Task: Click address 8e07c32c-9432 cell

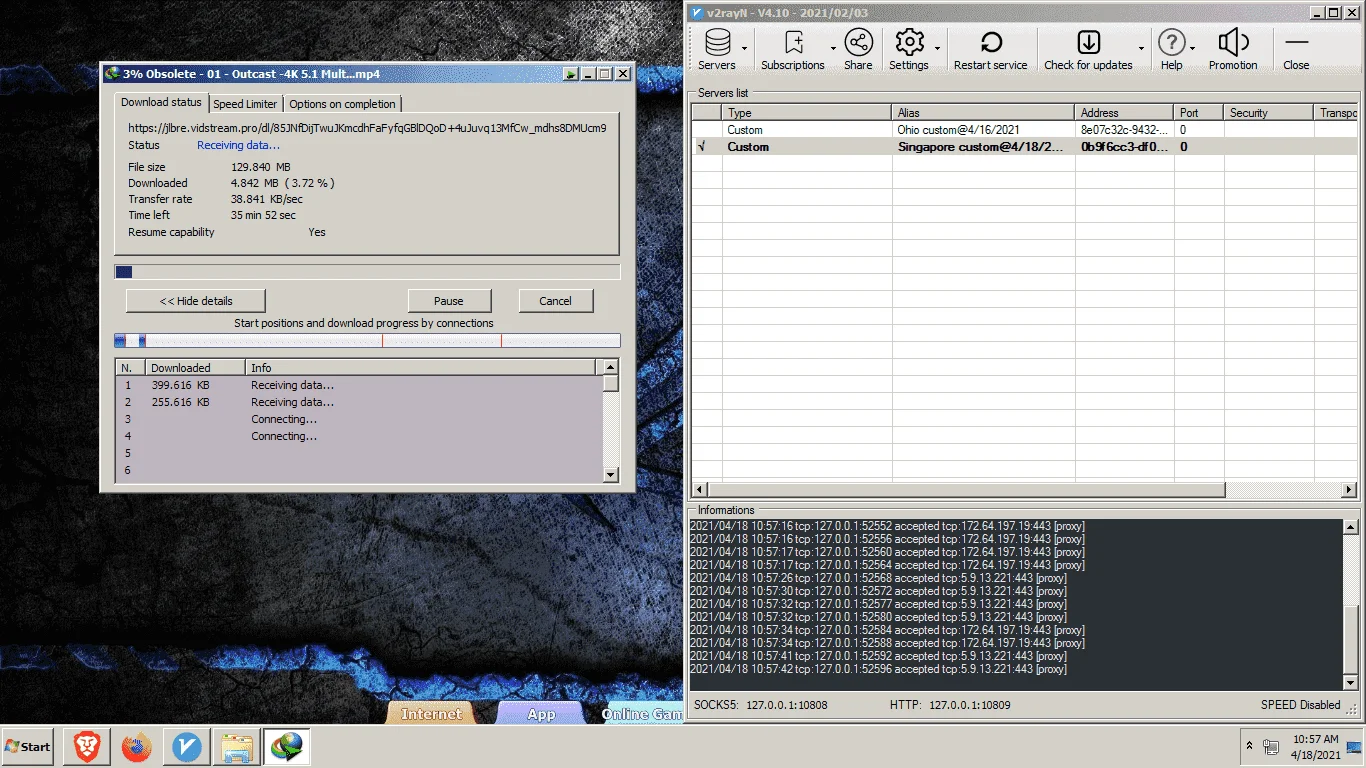Action: 1125,130
